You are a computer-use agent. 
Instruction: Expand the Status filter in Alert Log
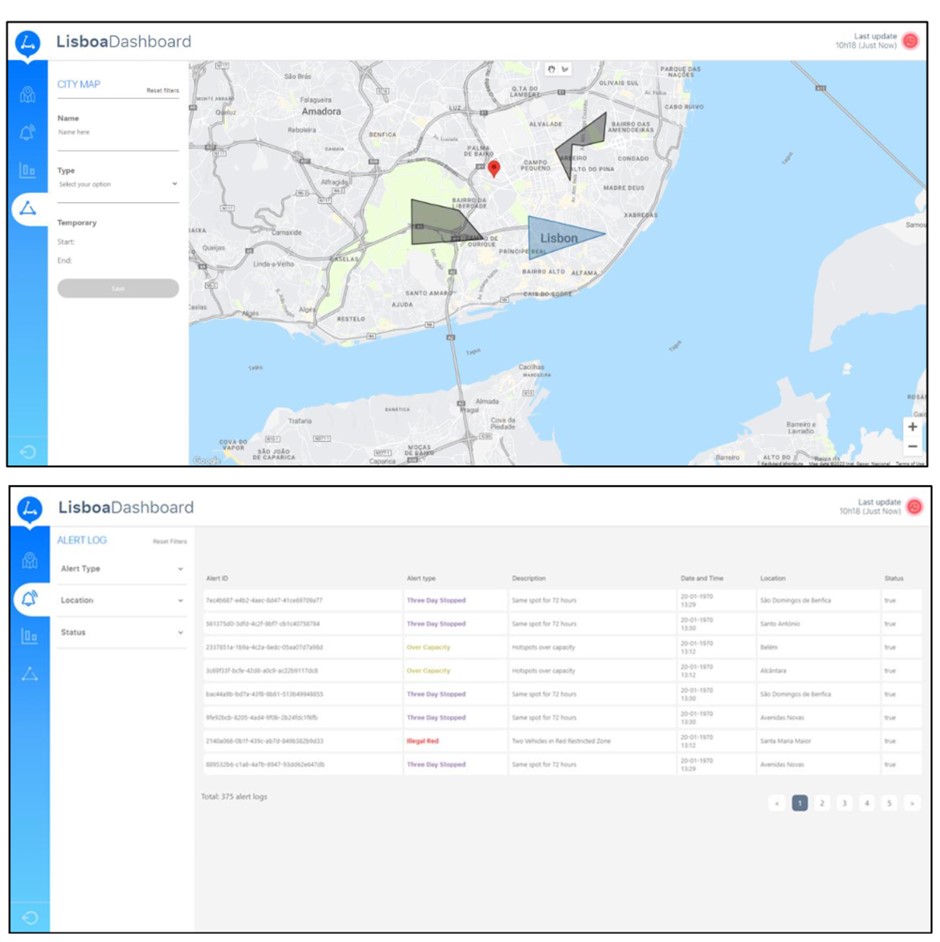tap(120, 633)
